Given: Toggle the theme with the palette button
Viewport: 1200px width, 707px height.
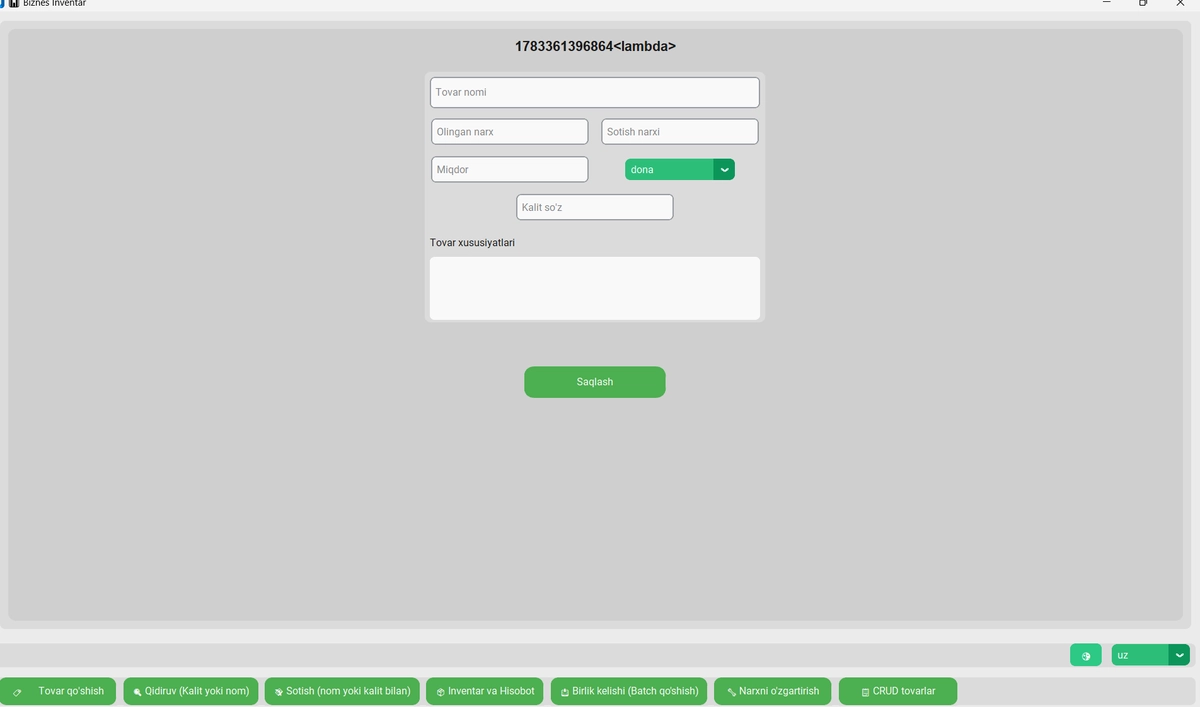Looking at the screenshot, I should click(x=1085, y=656).
